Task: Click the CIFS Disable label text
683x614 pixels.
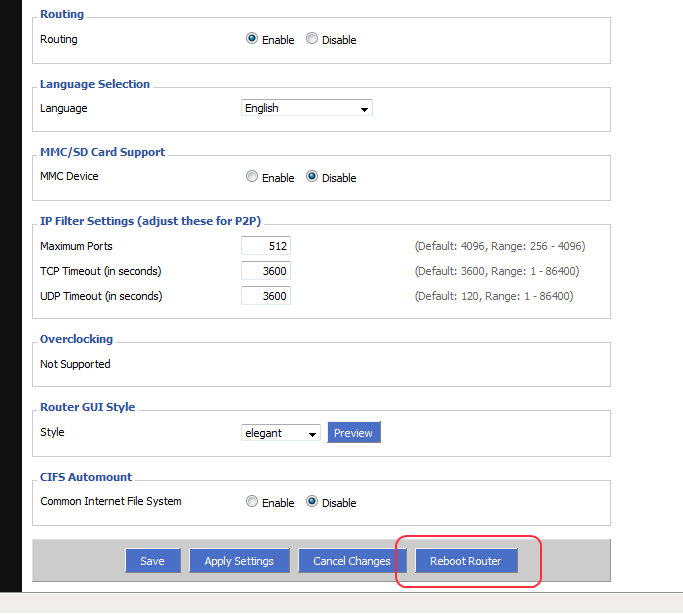Action: click(x=339, y=503)
